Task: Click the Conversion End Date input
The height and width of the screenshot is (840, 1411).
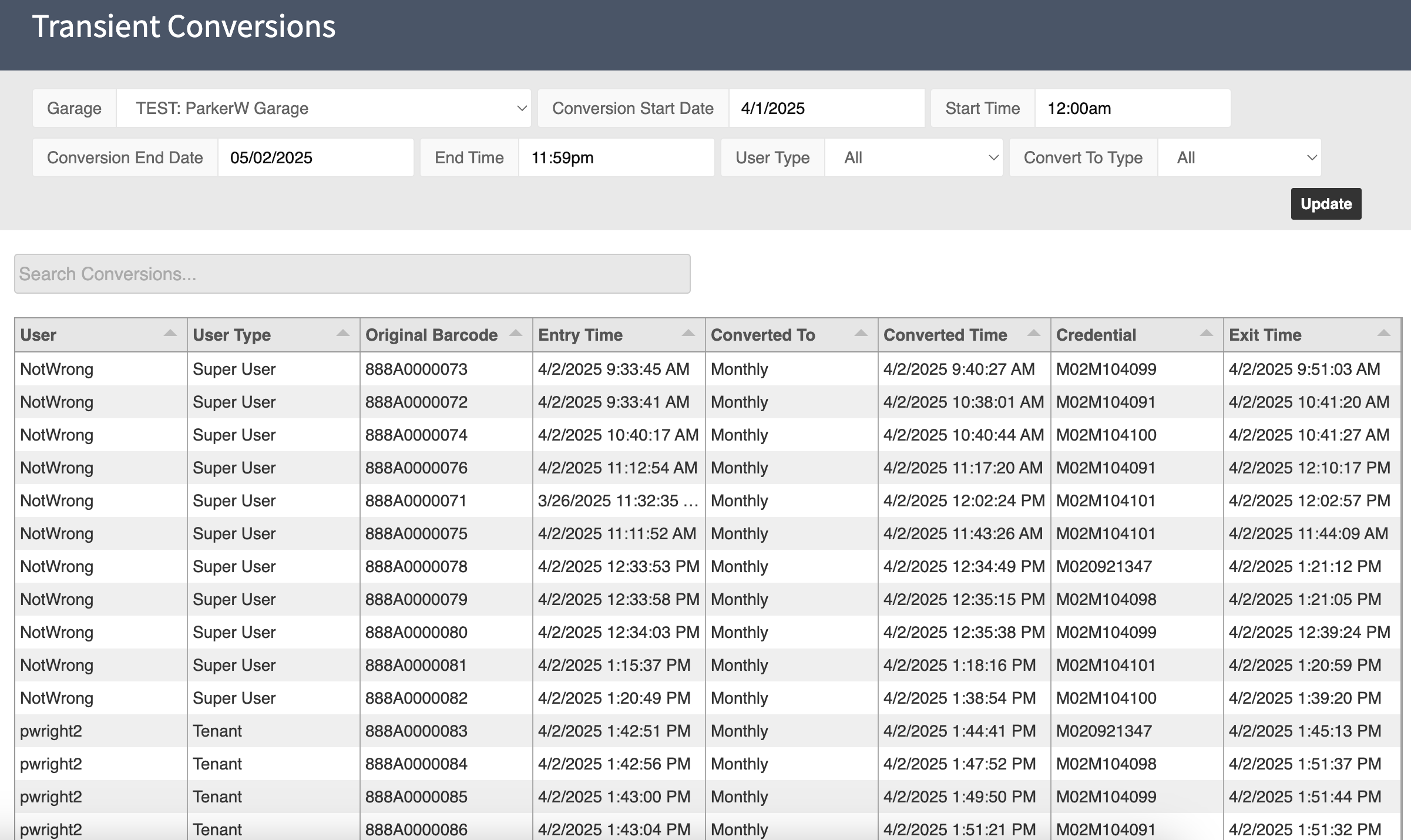Action: pos(315,157)
